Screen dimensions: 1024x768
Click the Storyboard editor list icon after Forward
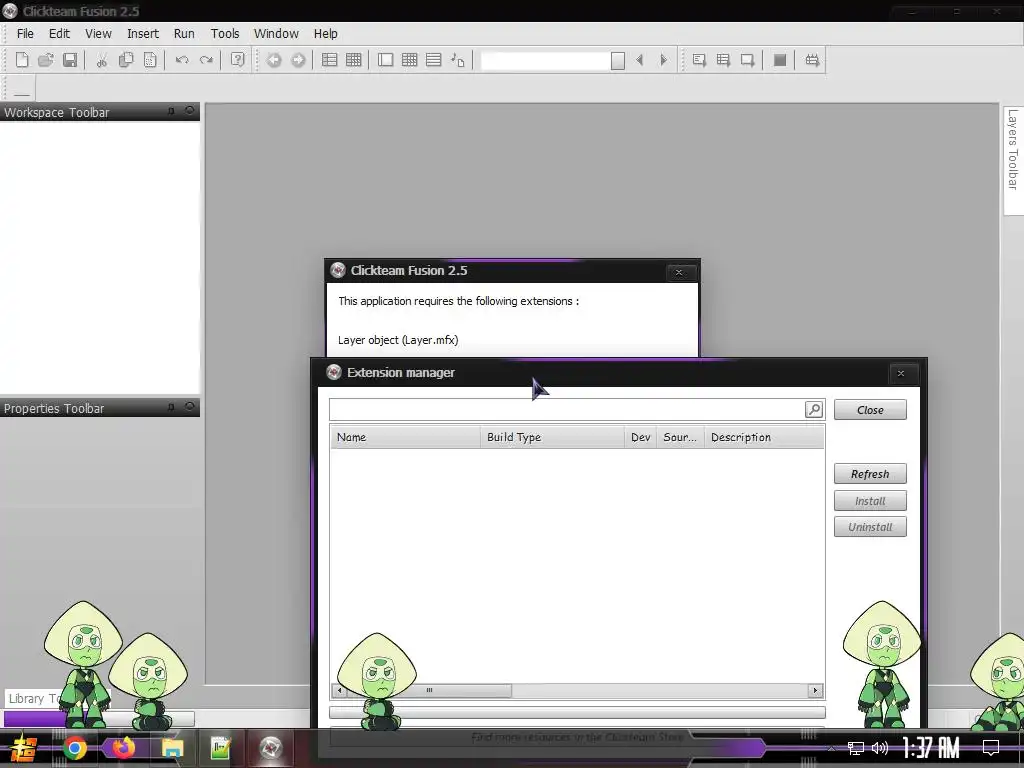330,60
